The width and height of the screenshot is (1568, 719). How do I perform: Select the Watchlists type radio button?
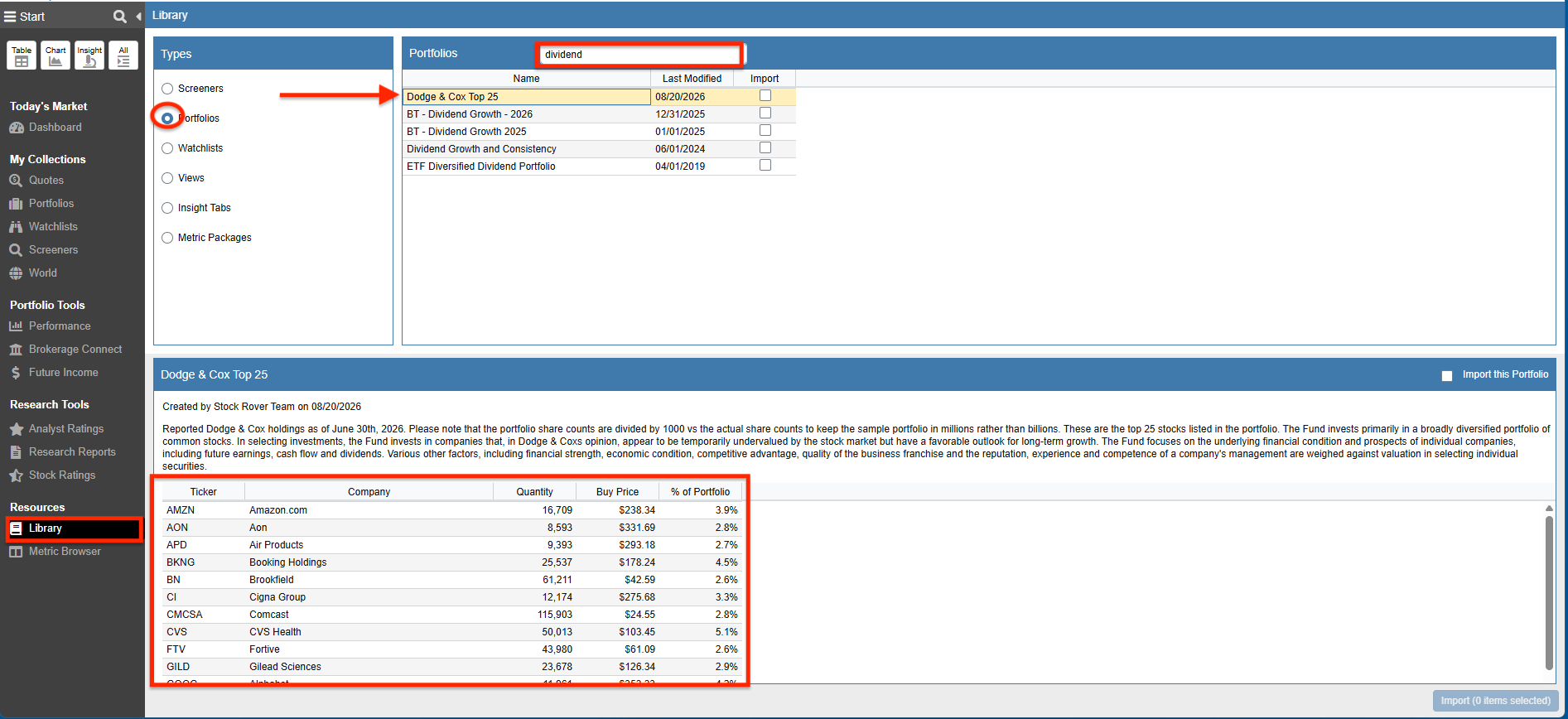click(x=167, y=148)
